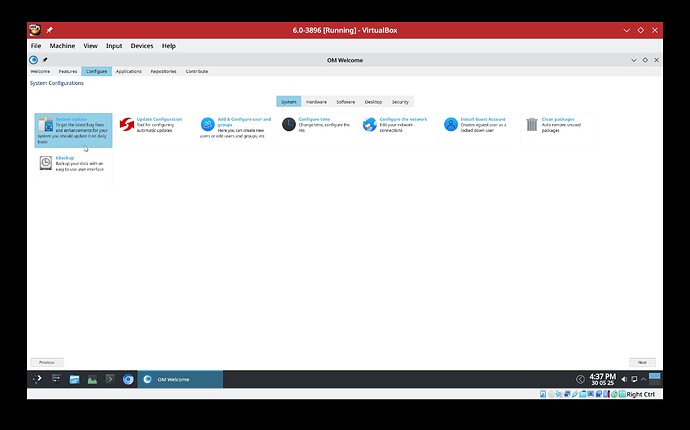Click the Update Configuration title link
Screen dimensions: 690x430
pyautogui.click(x=159, y=119)
